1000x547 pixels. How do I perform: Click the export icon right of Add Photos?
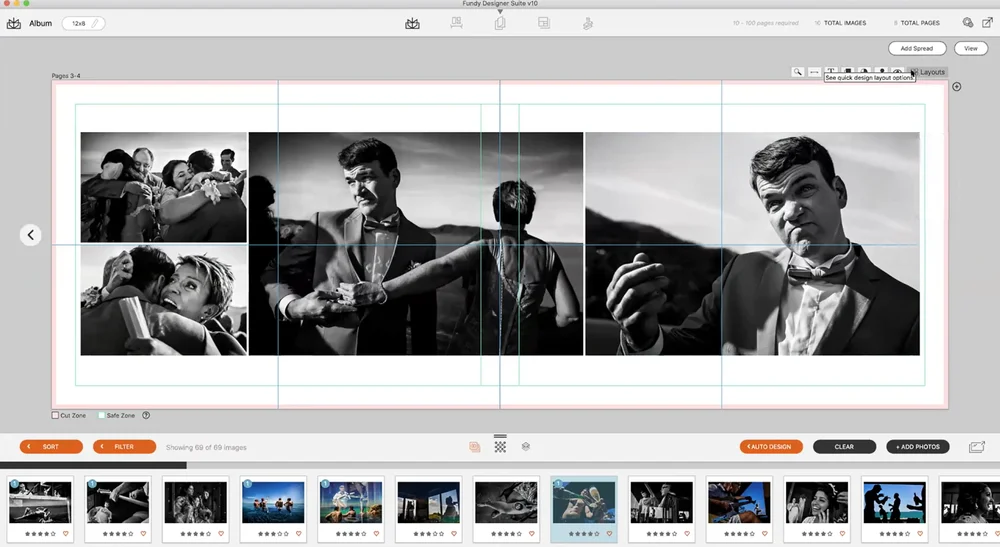[976, 447]
